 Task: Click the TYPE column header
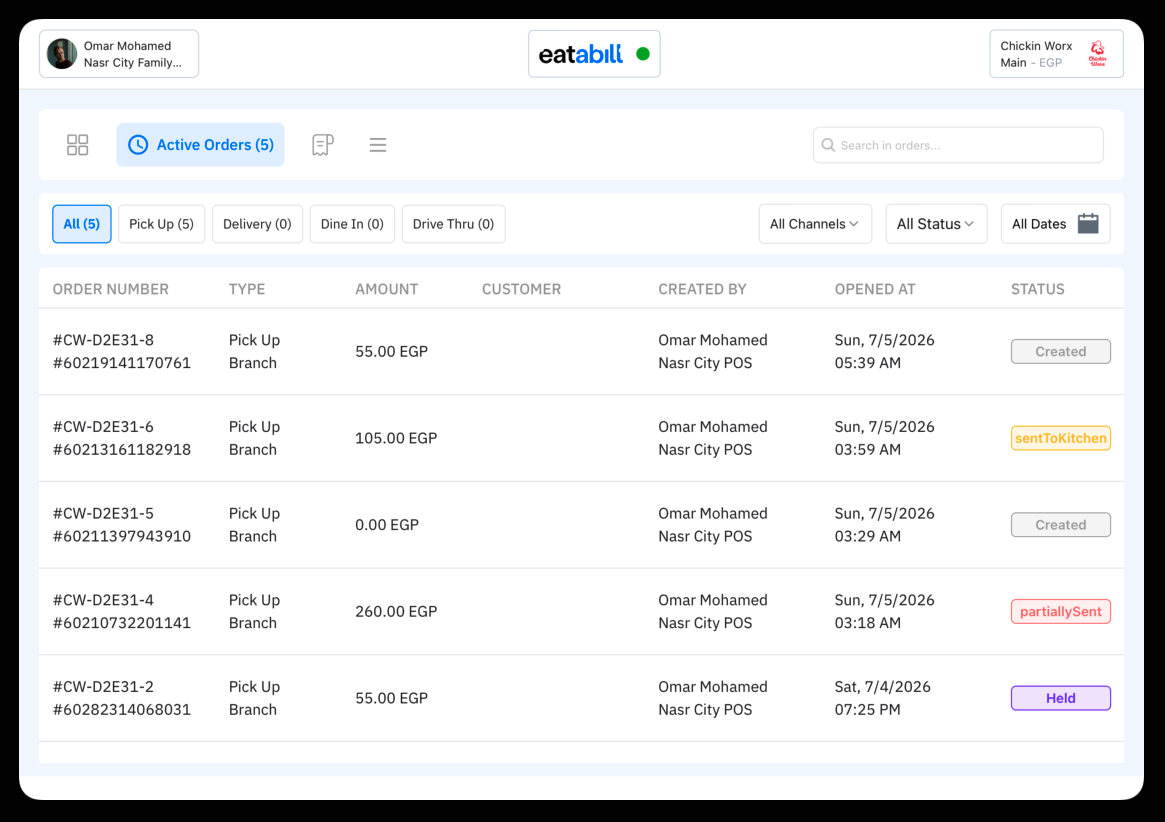pos(247,289)
